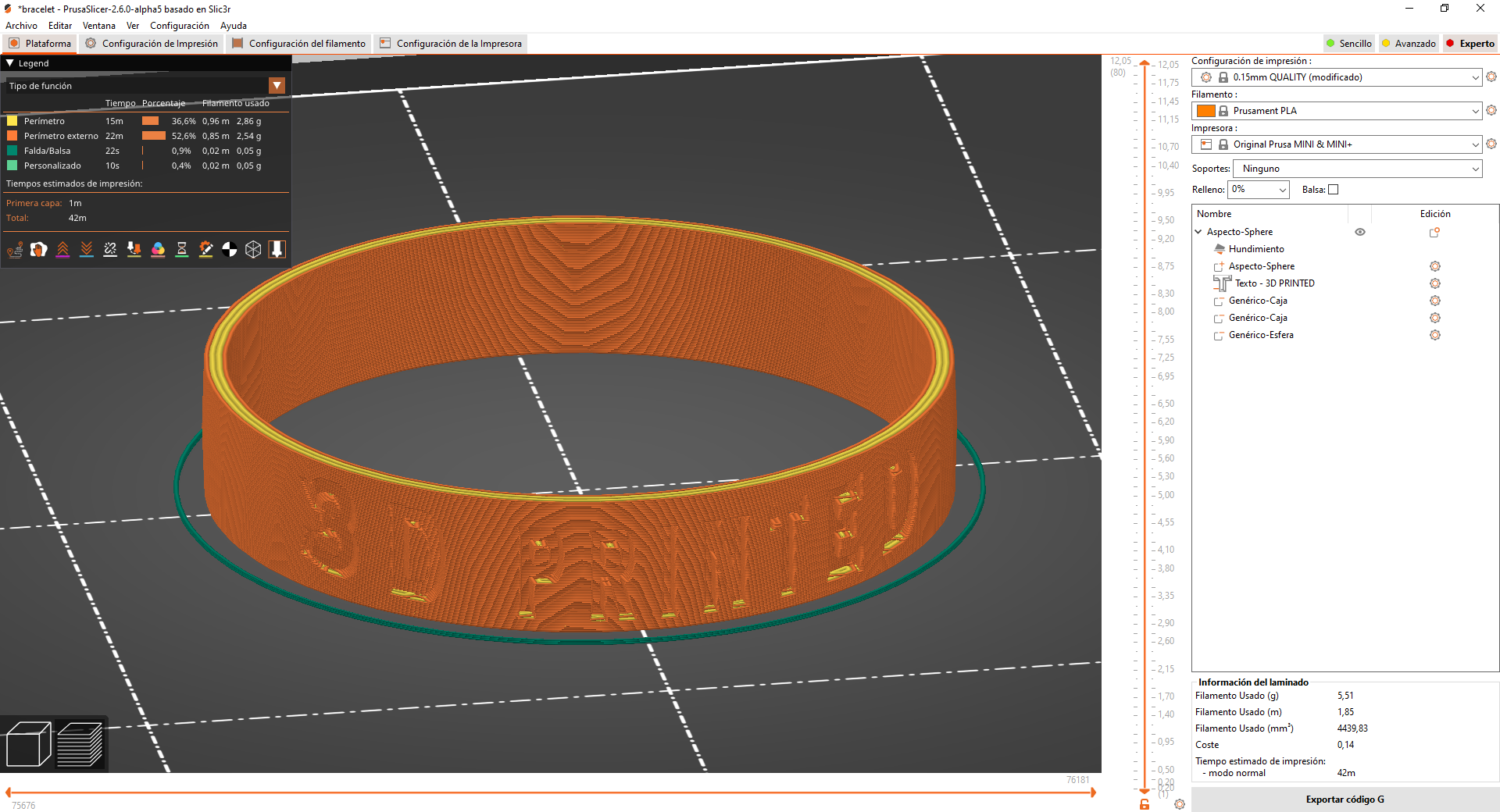Open gear settings for Texto - 3D PRINTED
Image resolution: width=1500 pixels, height=812 pixels.
pos(1435,283)
